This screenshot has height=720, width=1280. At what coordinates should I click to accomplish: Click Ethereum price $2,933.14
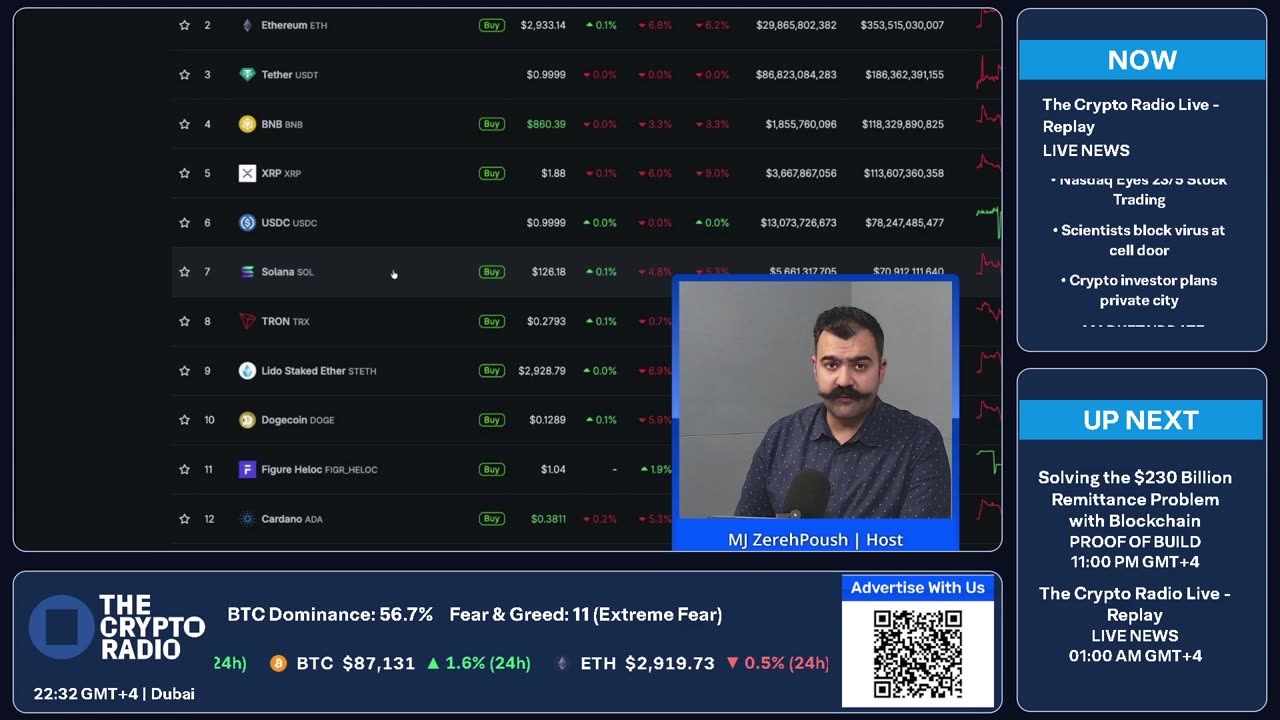pyautogui.click(x=543, y=25)
